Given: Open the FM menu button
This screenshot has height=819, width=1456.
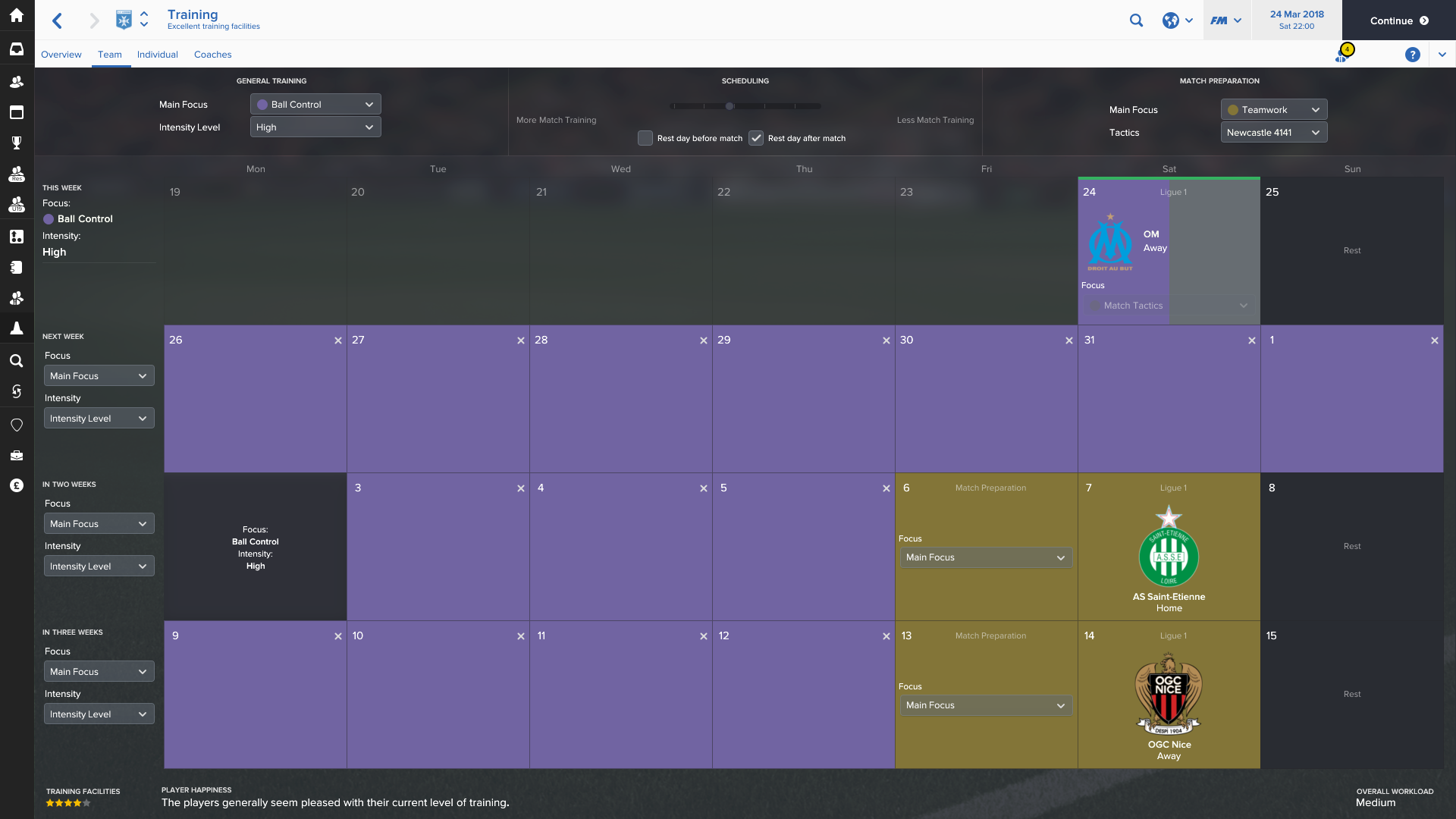Looking at the screenshot, I should (x=1225, y=20).
